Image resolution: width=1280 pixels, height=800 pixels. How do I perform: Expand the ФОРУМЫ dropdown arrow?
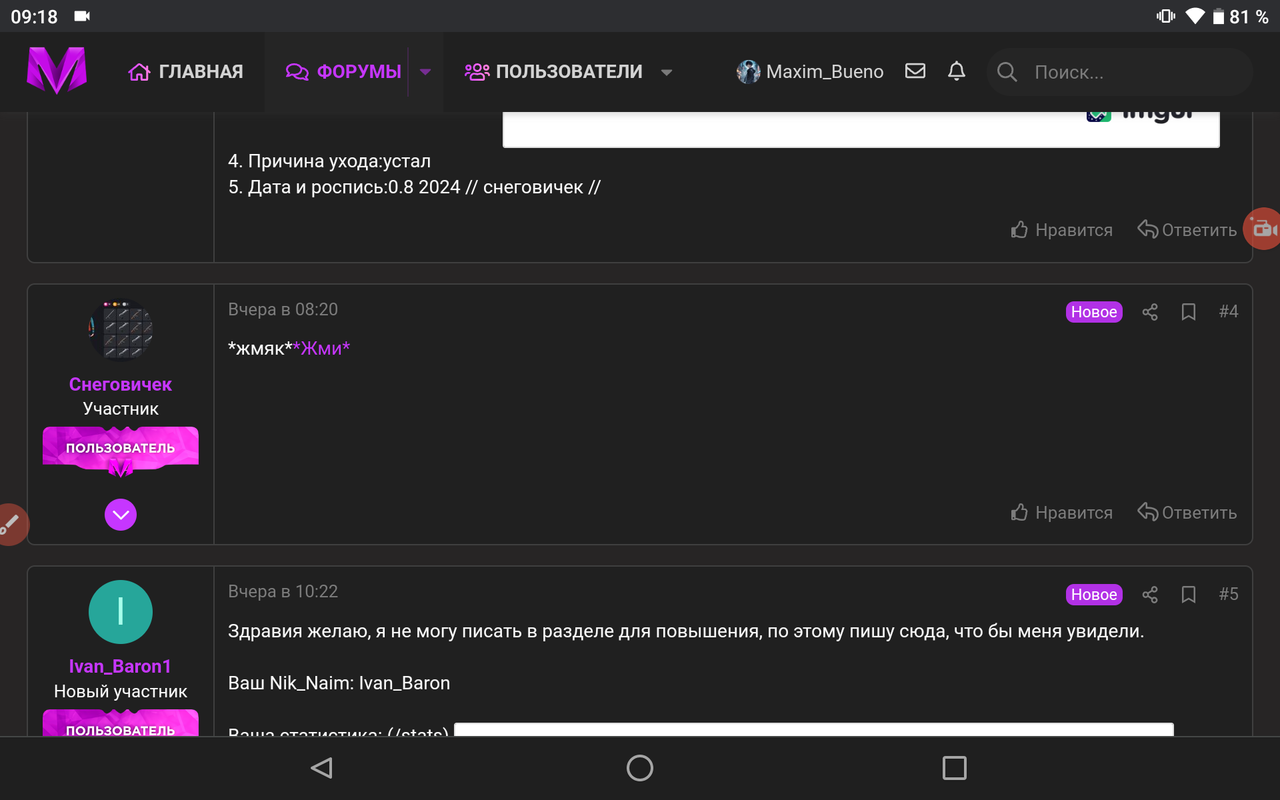[425, 71]
